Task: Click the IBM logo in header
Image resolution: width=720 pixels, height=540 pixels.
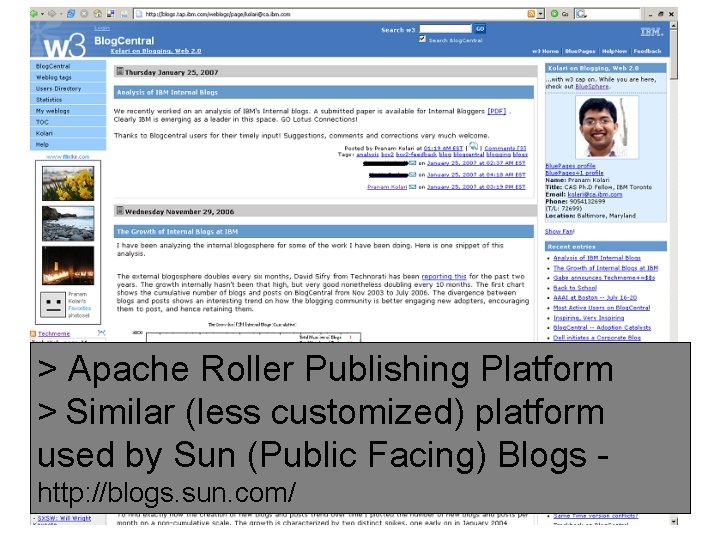Action: click(652, 32)
